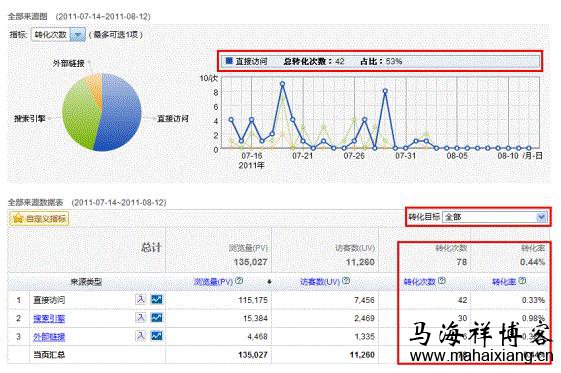Screen dimensions: 561x373
Task: Click the trend chart icon in 外部链接 row
Action: click(157, 336)
